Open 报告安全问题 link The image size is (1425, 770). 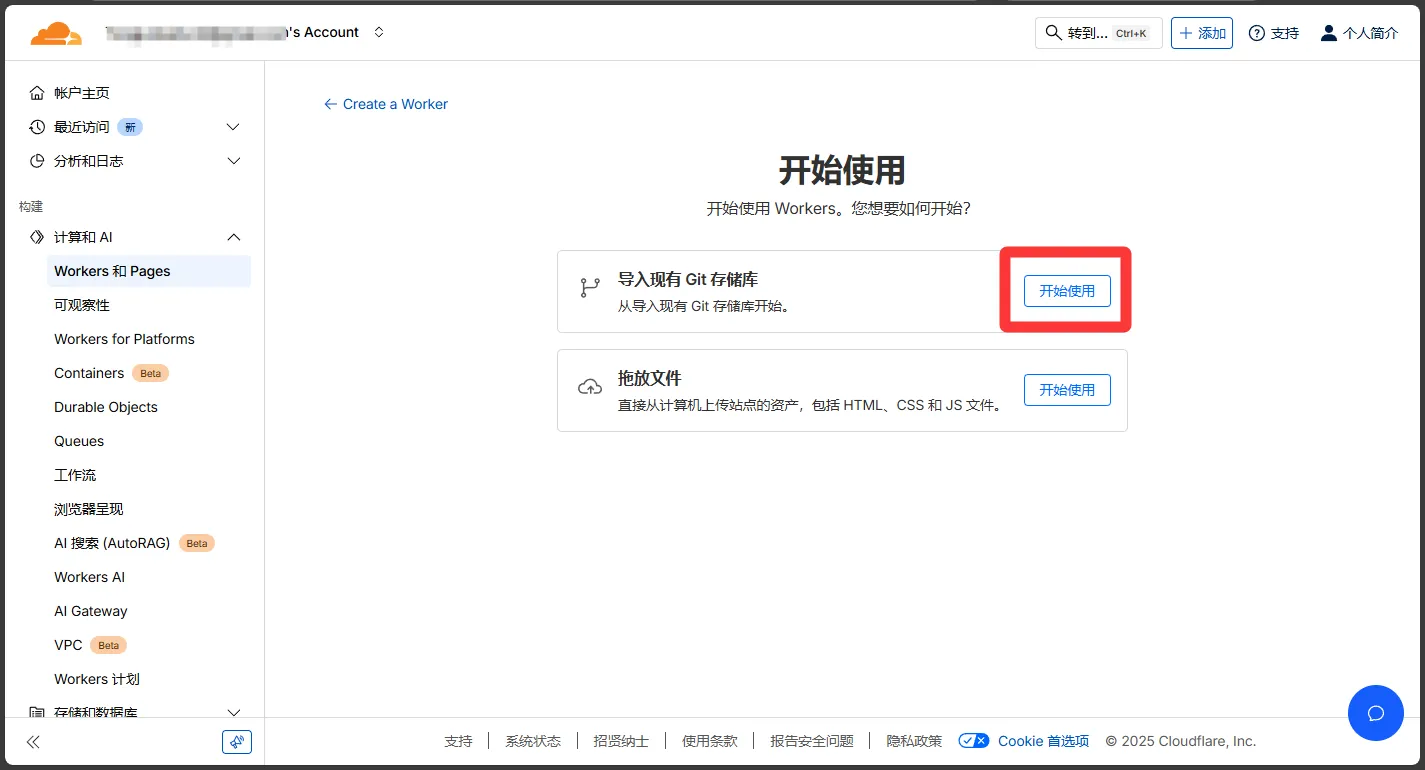coord(812,741)
